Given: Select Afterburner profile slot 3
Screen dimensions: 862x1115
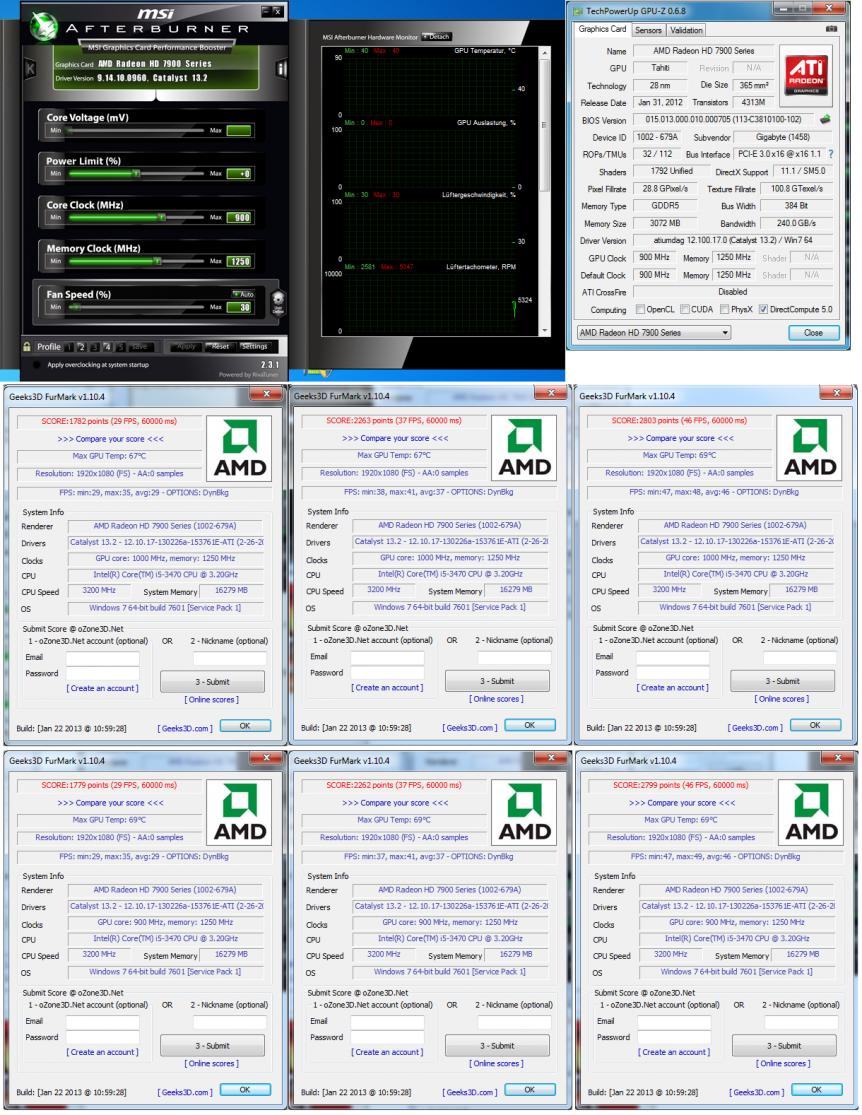Looking at the screenshot, I should (x=95, y=347).
